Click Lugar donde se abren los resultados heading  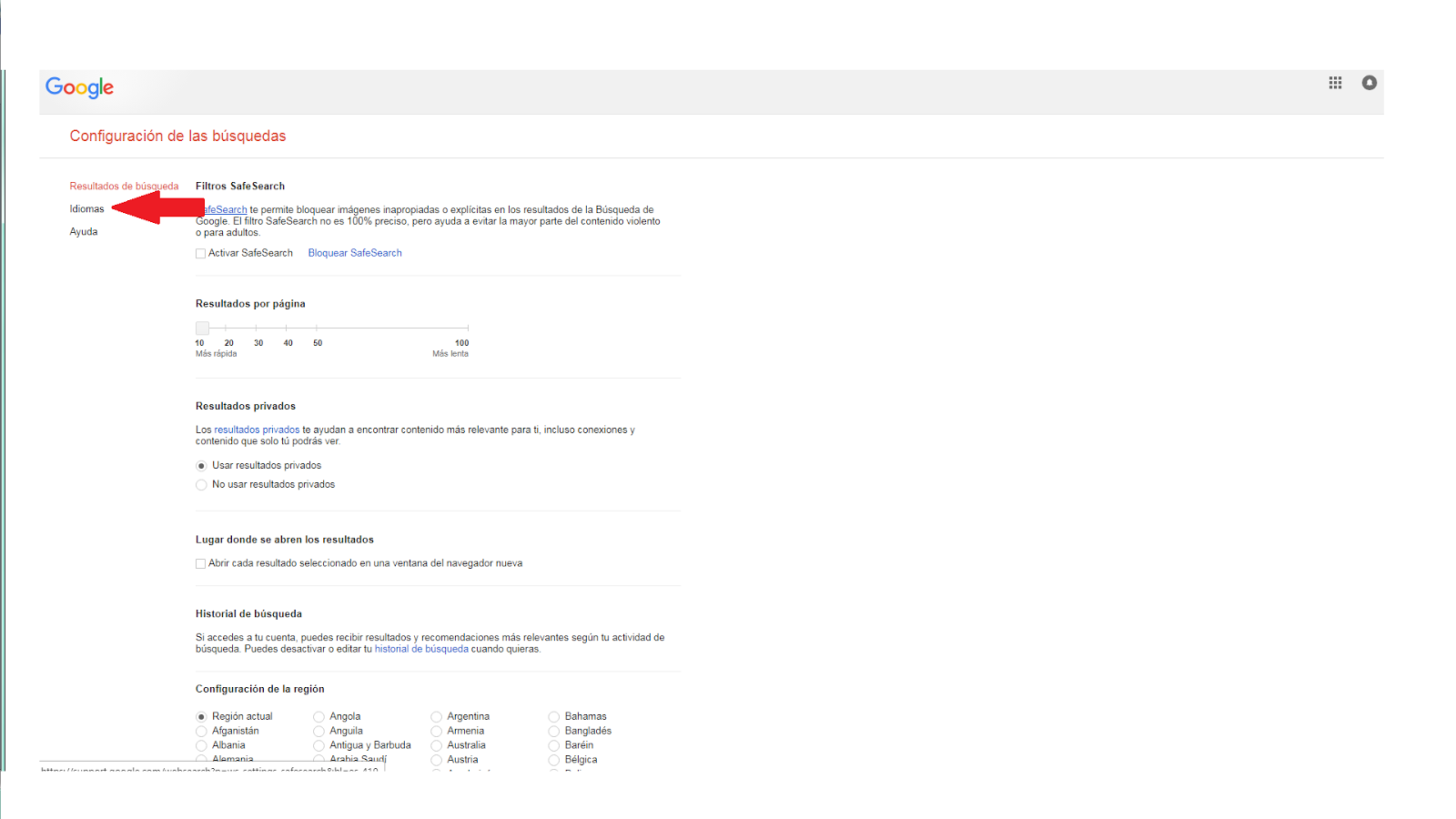(285, 540)
